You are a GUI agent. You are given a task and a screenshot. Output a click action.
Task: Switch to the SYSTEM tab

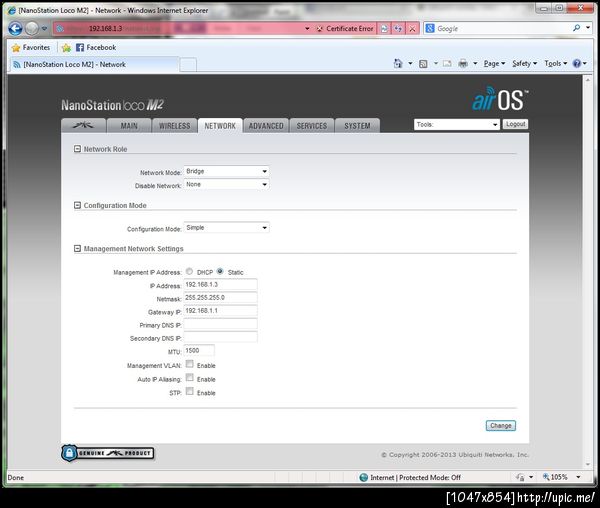357,126
